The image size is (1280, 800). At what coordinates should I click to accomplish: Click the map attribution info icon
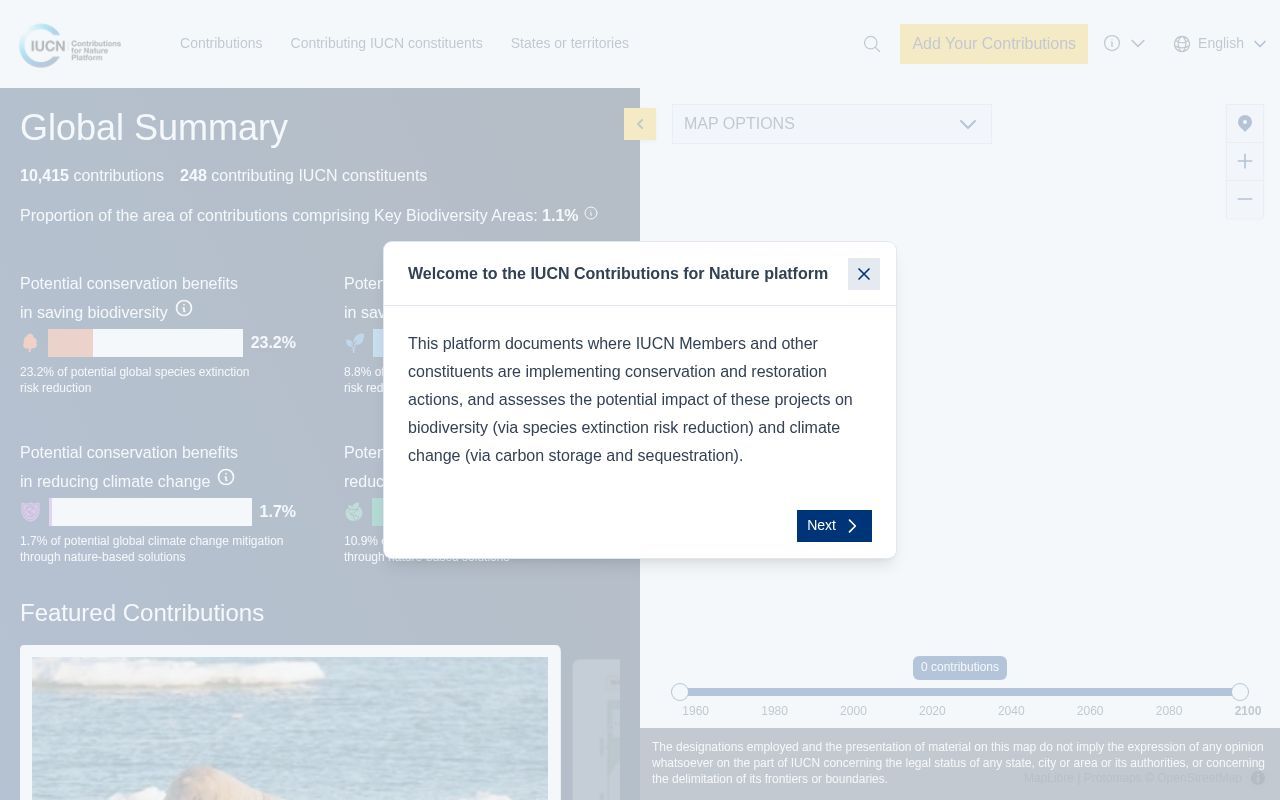click(1258, 778)
